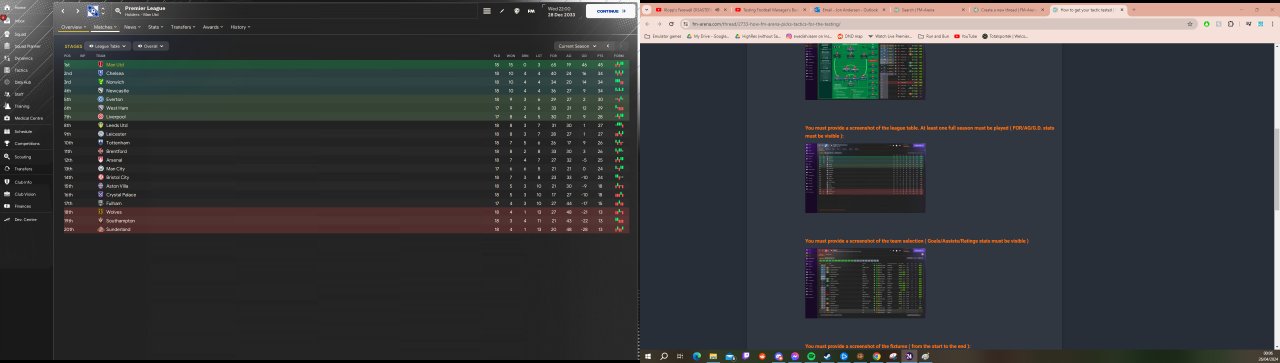
Task: Open Spotify from the taskbar
Action: tap(811, 355)
